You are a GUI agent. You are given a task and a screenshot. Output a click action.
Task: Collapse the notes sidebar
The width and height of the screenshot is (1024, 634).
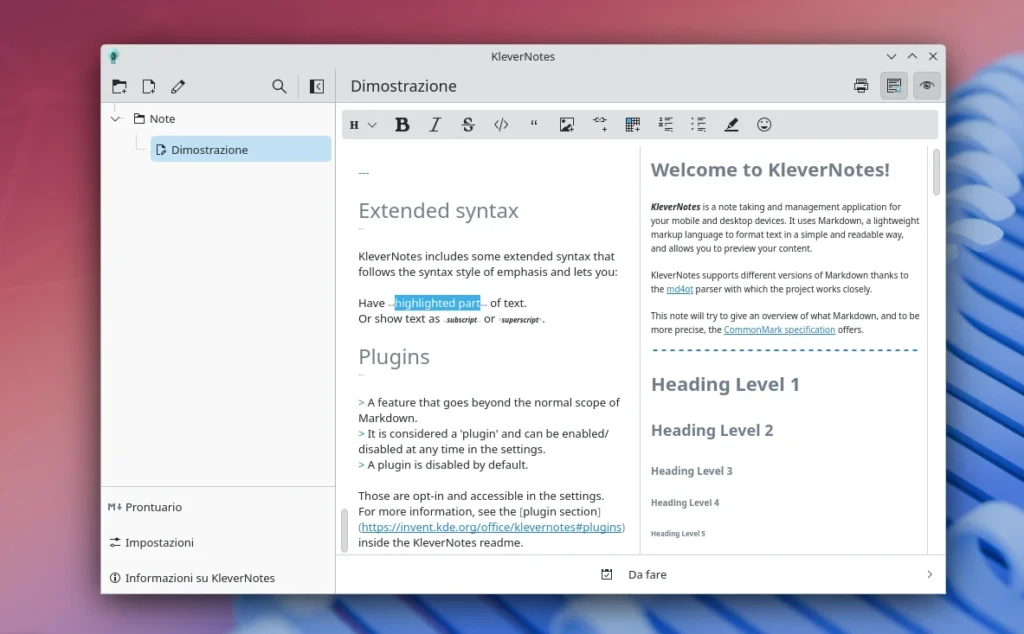(x=316, y=86)
